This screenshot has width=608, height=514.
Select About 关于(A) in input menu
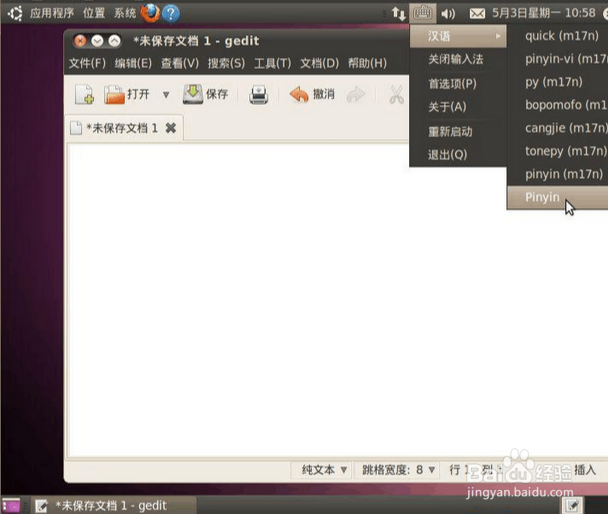[x=458, y=107]
